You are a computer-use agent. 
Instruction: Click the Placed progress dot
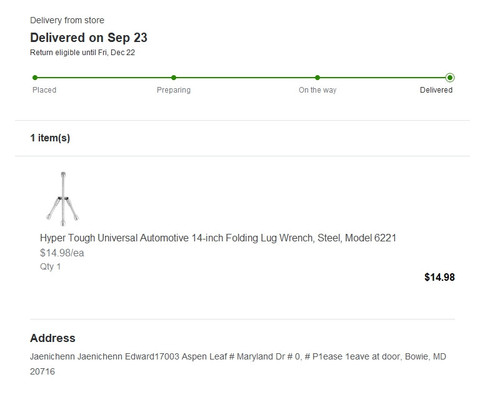[x=35, y=78]
